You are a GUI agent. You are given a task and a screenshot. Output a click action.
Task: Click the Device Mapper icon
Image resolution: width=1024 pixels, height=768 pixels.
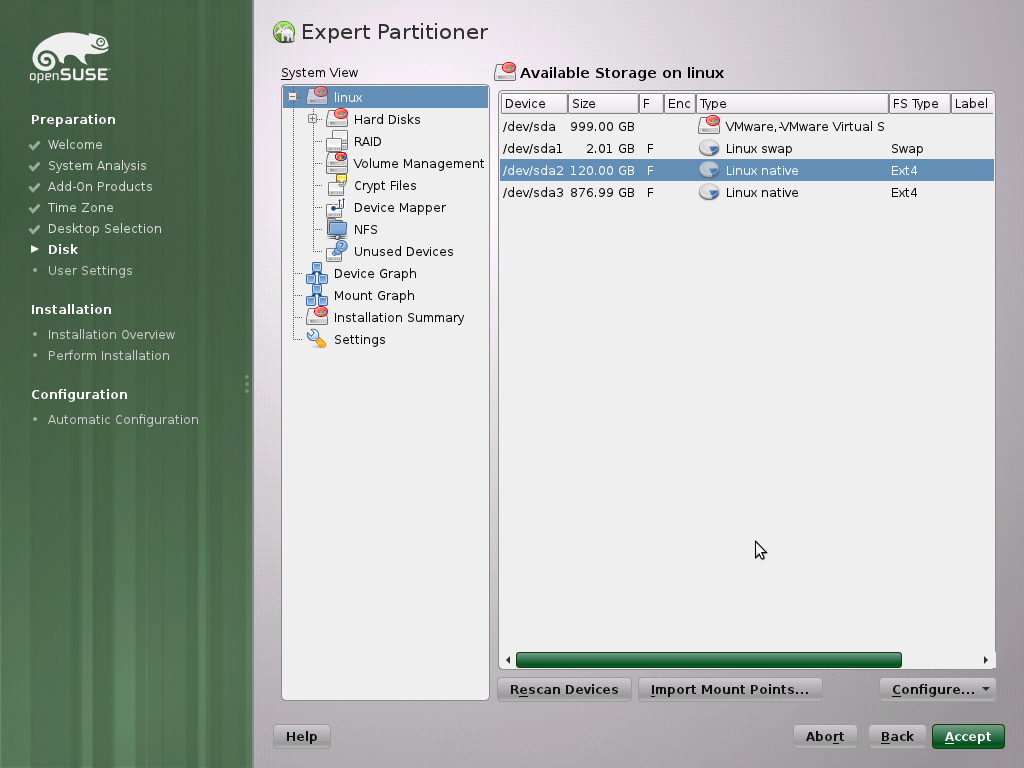[x=337, y=208]
